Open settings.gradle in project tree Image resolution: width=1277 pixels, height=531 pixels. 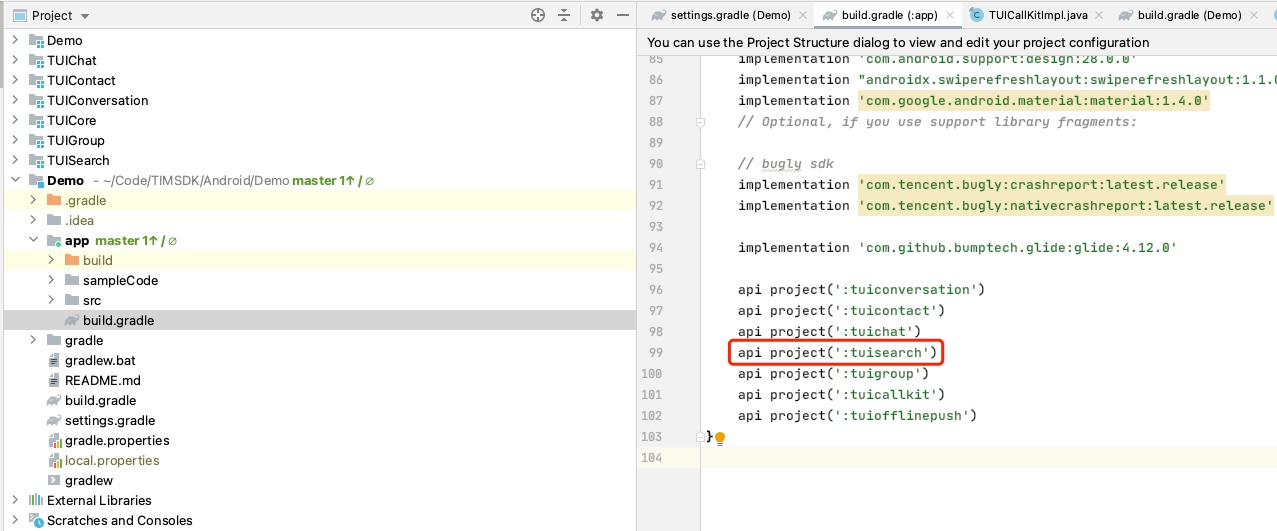coord(109,420)
